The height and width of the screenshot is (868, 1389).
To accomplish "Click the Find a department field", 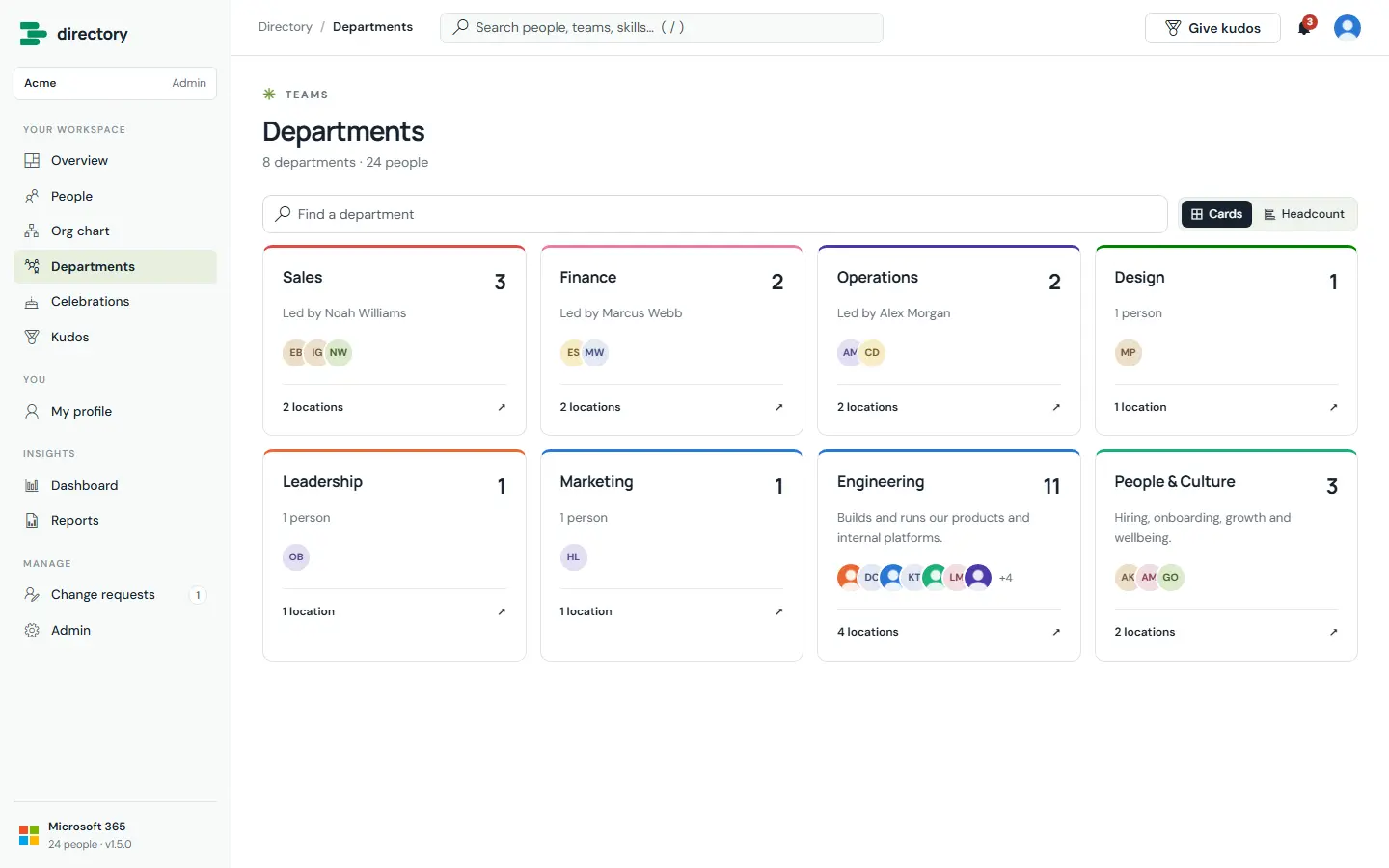I will tap(715, 214).
